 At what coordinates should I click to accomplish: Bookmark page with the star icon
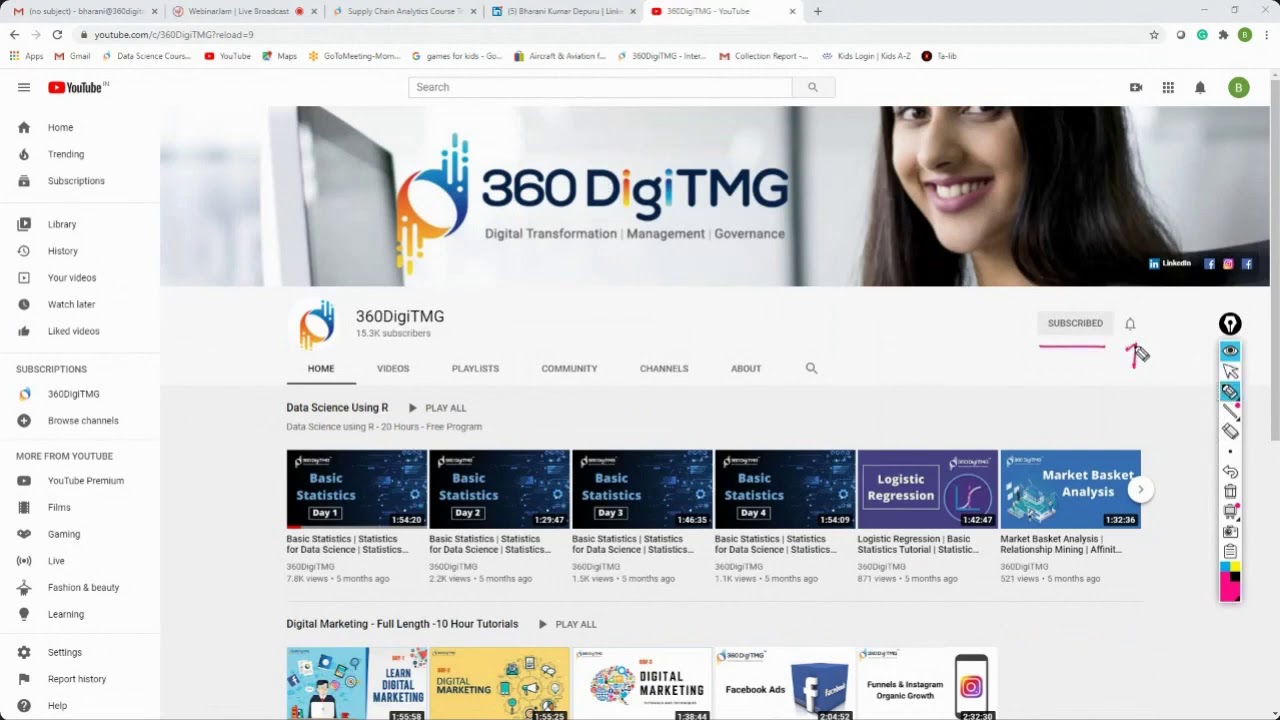1154,34
